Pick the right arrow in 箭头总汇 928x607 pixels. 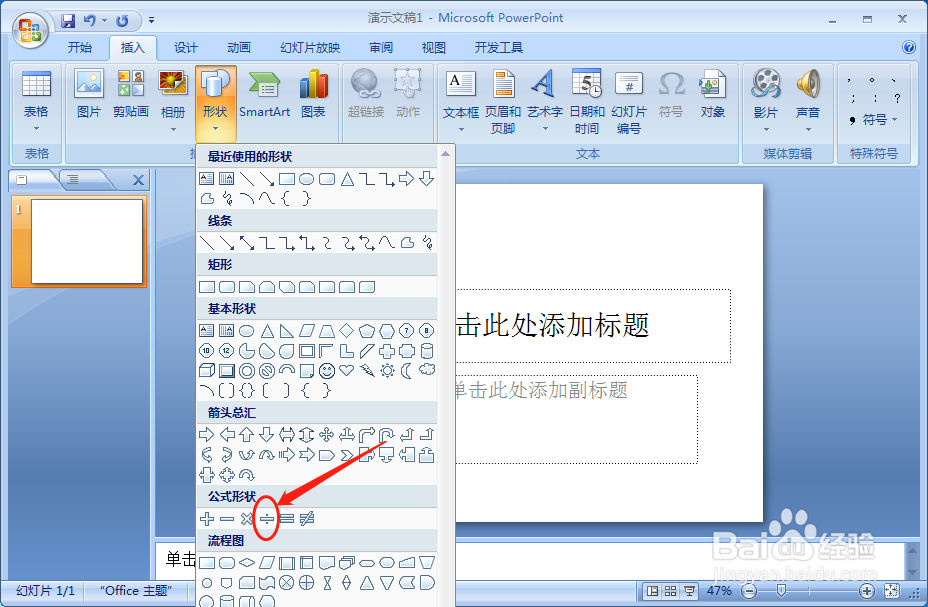[x=207, y=435]
